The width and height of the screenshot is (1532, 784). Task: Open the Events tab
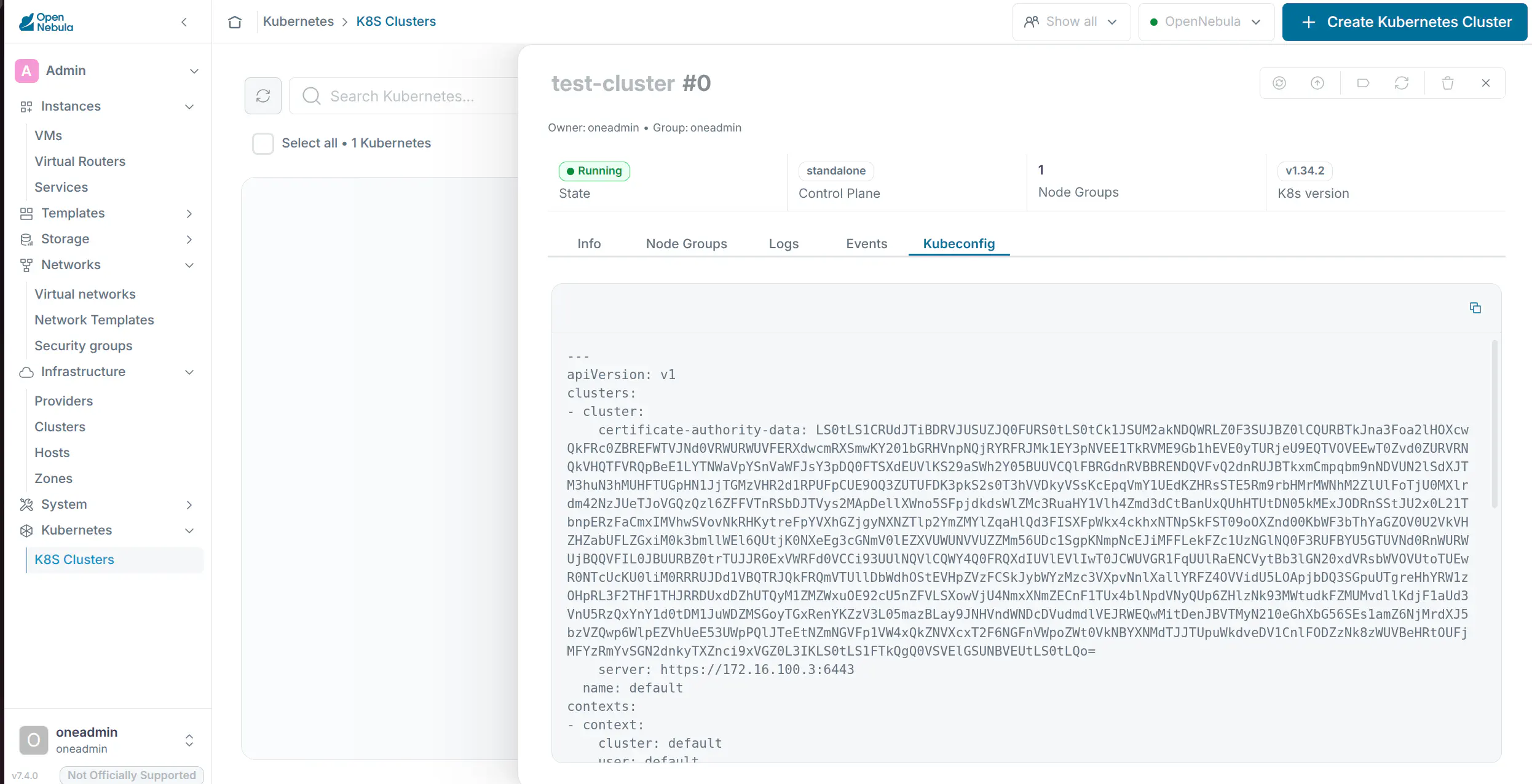(866, 244)
